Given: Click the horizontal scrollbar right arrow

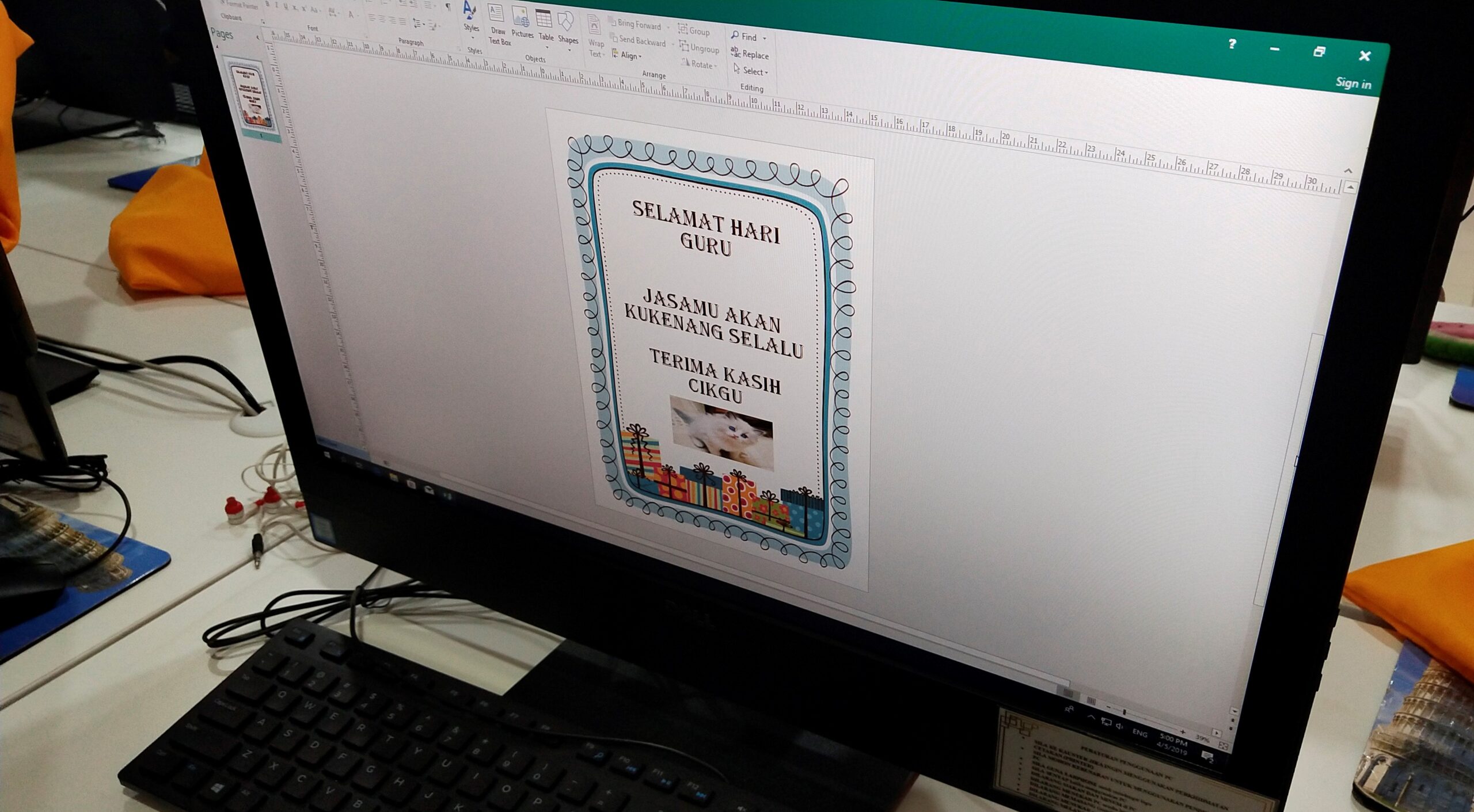Looking at the screenshot, I should coord(1217,733).
